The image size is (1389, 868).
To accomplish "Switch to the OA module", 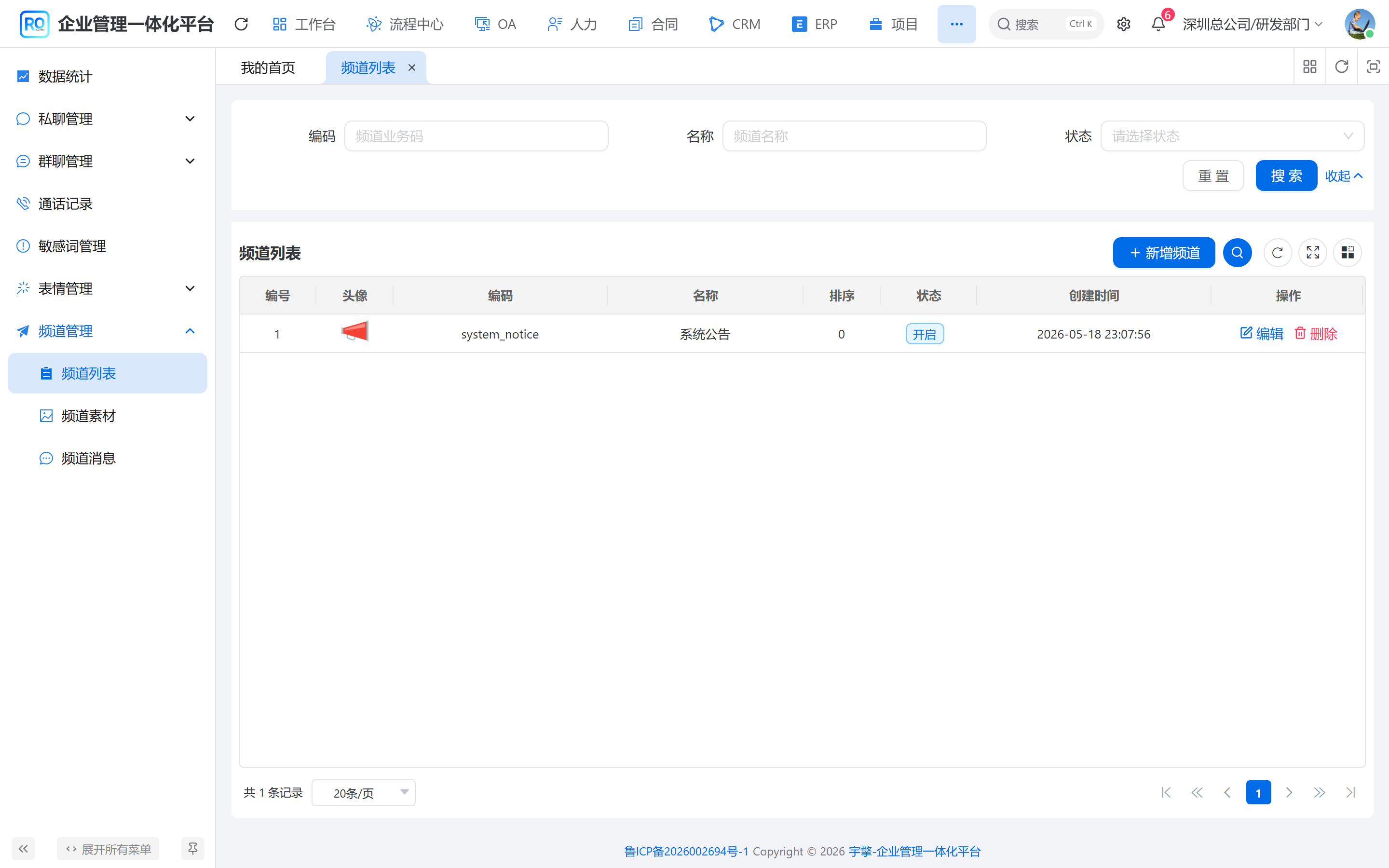I will (495, 24).
